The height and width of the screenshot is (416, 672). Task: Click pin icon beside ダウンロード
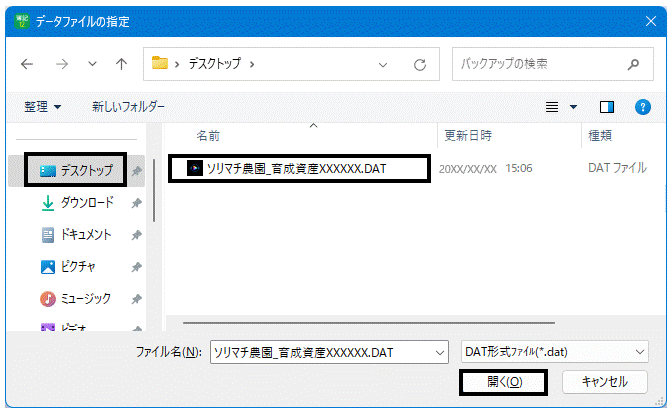[136, 203]
